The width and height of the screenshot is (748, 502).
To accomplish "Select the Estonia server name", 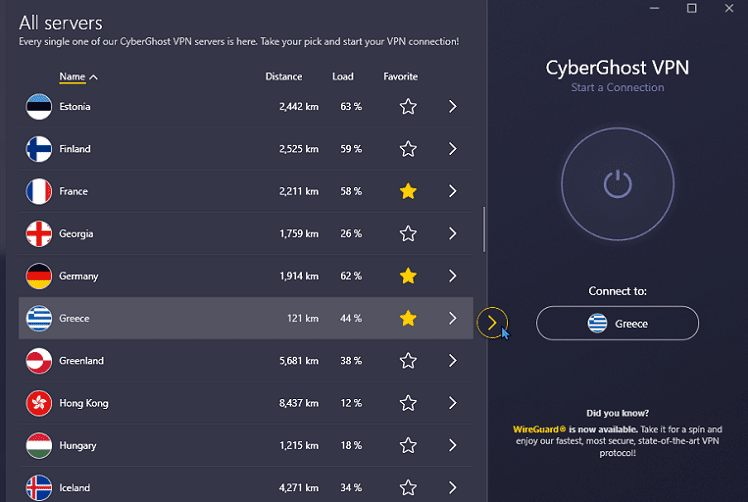I will [x=75, y=106].
